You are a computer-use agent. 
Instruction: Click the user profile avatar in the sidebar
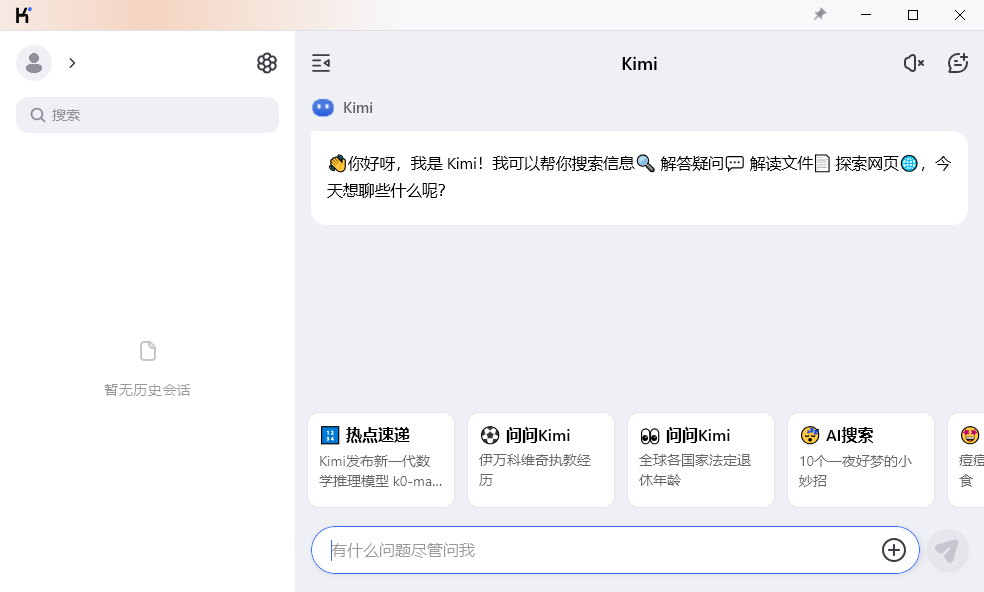click(34, 62)
